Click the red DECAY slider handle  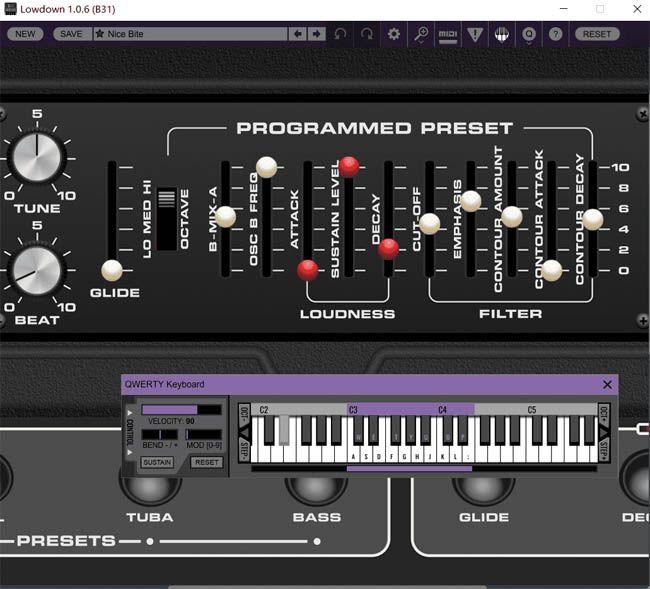click(388, 249)
